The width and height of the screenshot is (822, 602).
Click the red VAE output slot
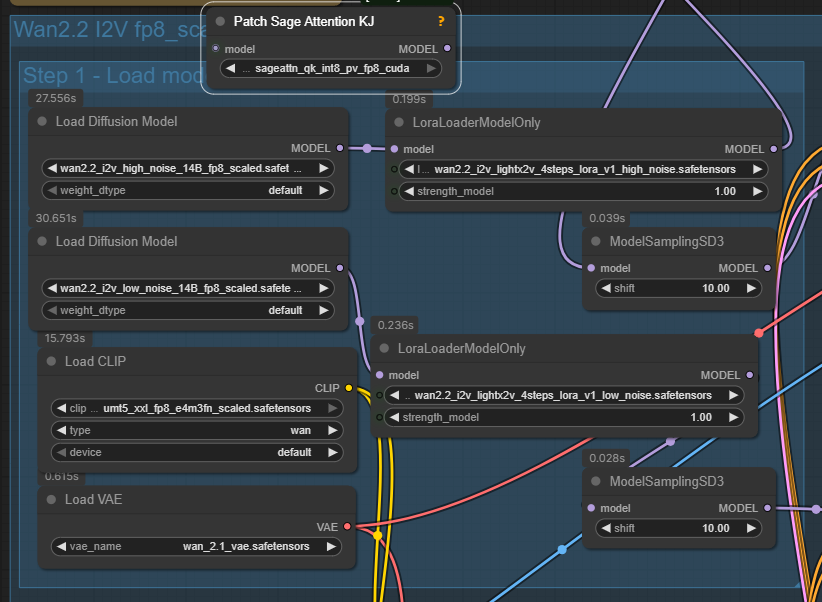tap(347, 526)
